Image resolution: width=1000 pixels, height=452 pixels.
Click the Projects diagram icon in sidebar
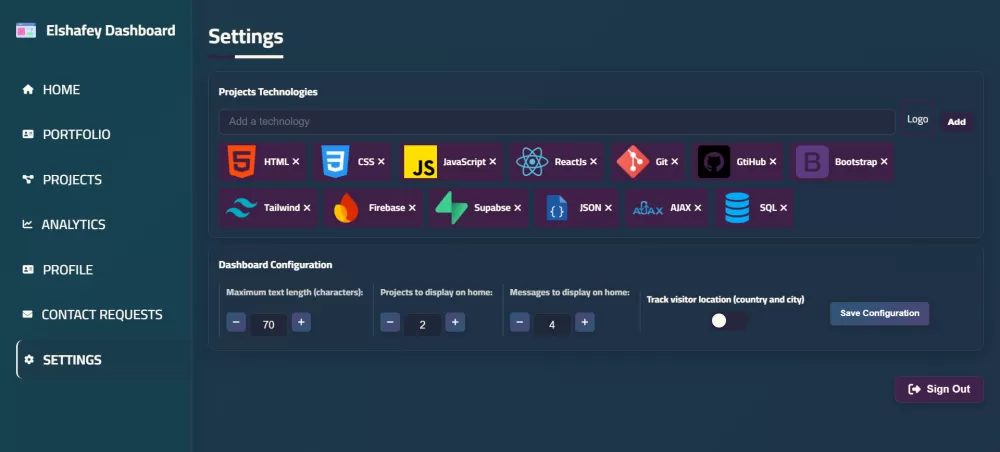pyautogui.click(x=27, y=180)
